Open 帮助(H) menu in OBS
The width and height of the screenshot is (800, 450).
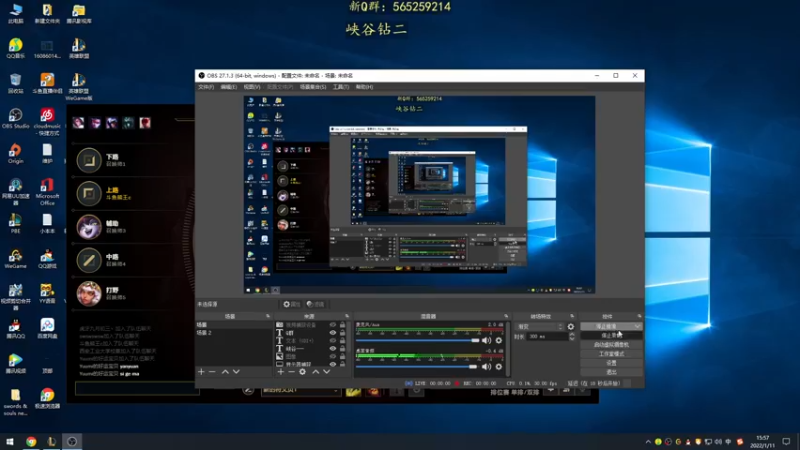[364, 87]
